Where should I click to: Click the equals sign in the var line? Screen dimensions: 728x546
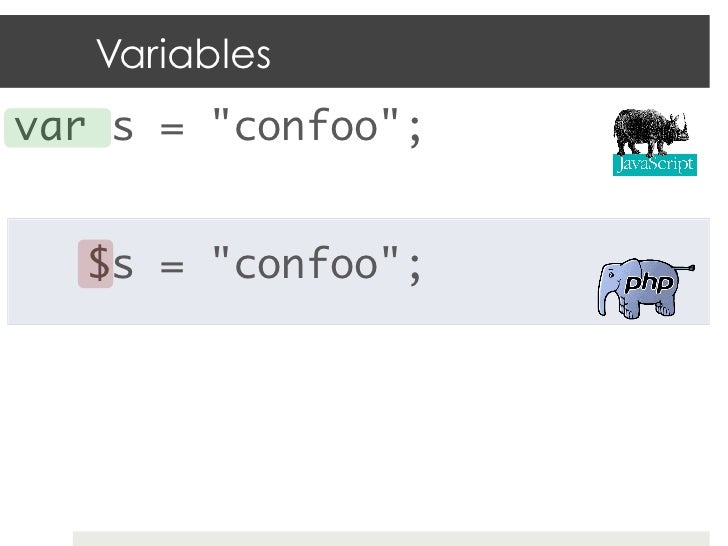tap(171, 129)
